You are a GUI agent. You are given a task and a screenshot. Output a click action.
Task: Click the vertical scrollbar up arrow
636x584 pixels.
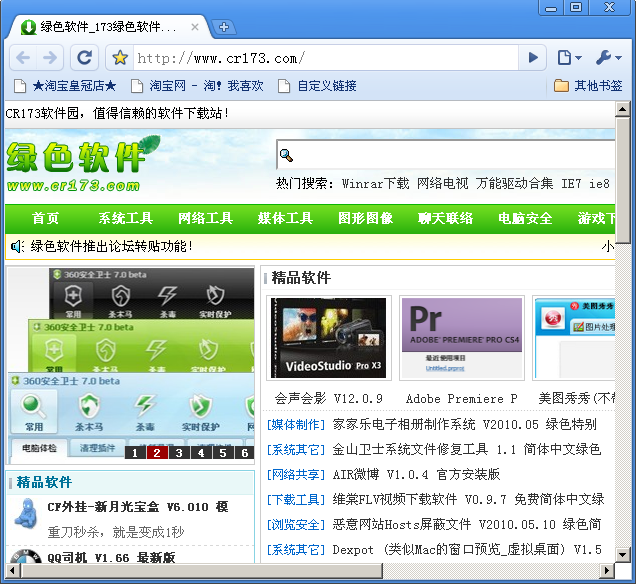tap(622, 109)
